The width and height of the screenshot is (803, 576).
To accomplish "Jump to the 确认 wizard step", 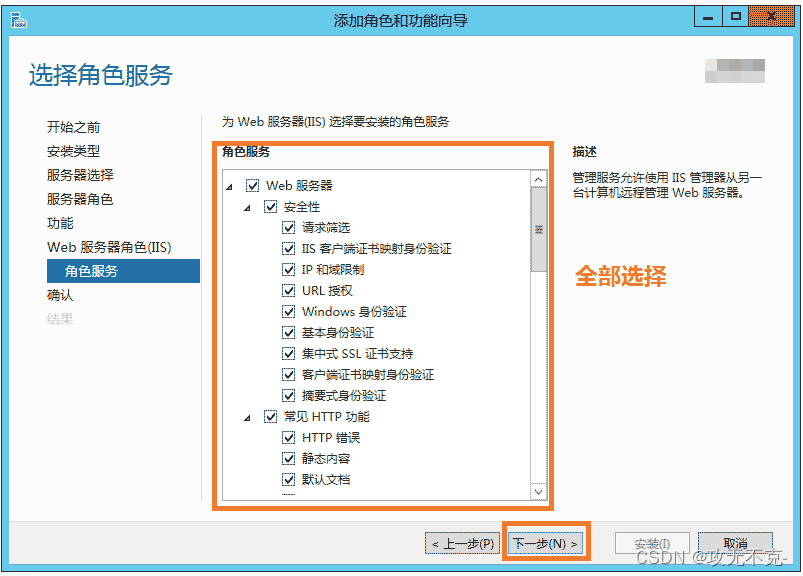I will pyautogui.click(x=60, y=295).
